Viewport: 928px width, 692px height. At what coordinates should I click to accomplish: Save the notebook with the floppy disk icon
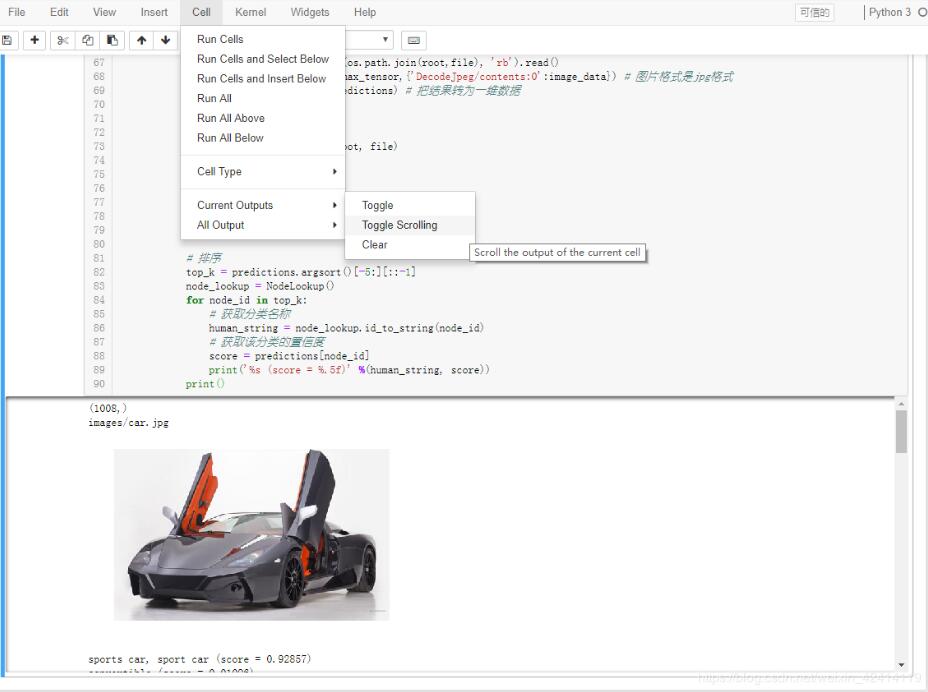coord(8,39)
